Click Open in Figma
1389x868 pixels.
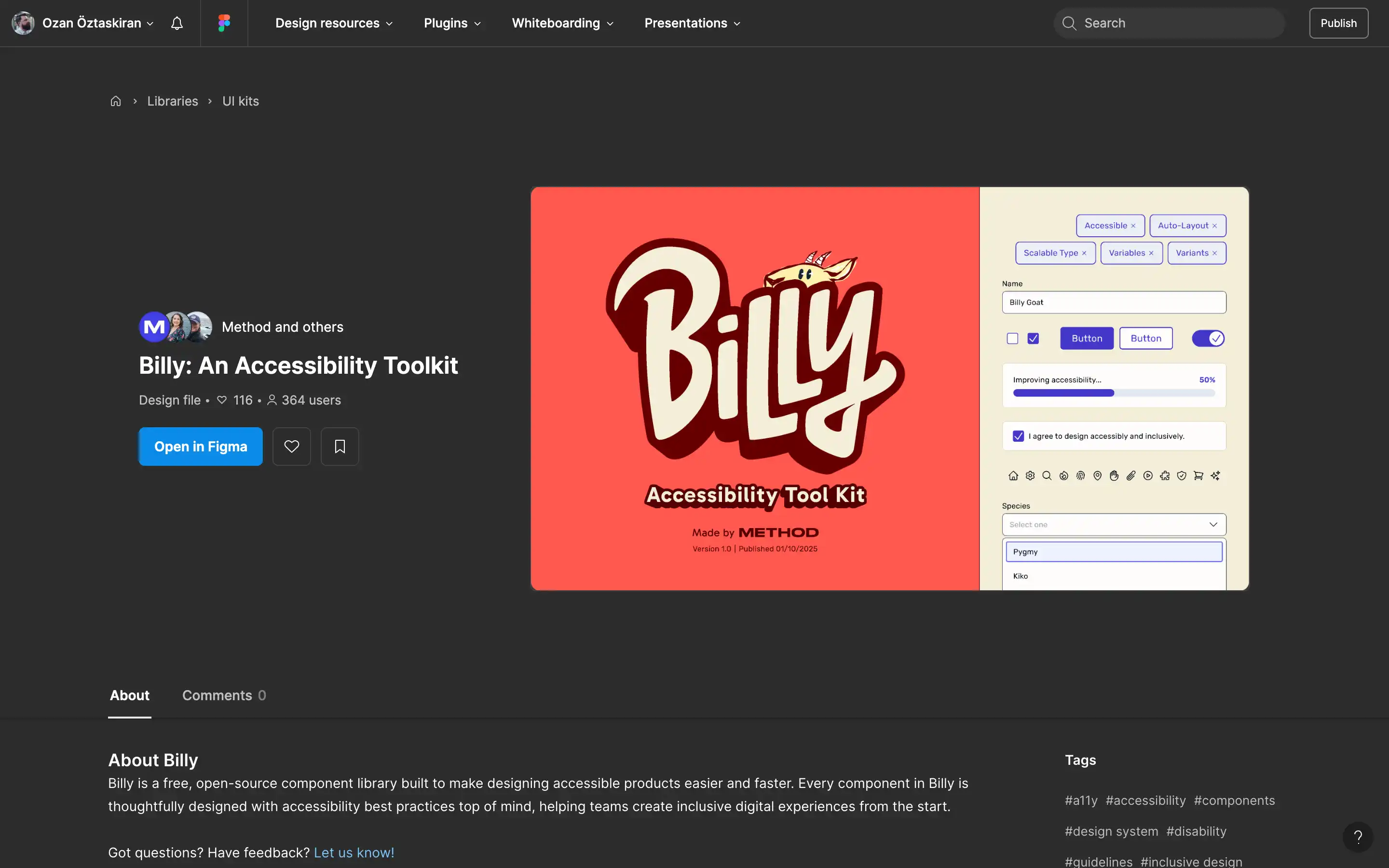[x=201, y=446]
